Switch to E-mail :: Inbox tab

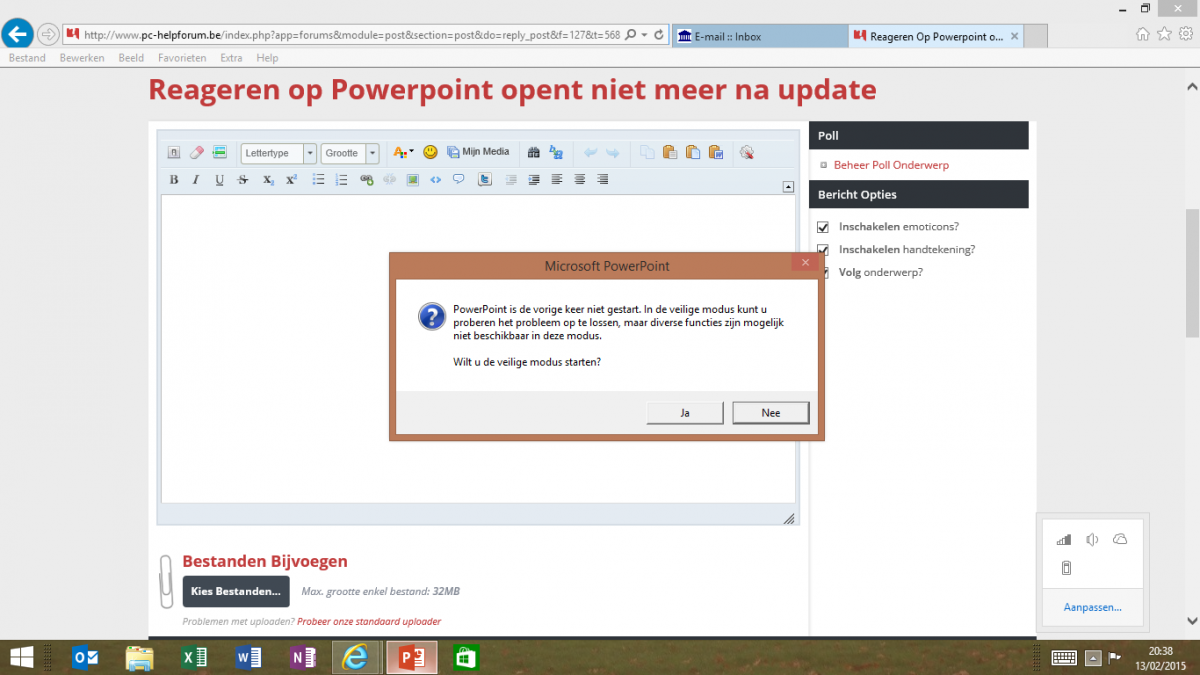click(760, 37)
